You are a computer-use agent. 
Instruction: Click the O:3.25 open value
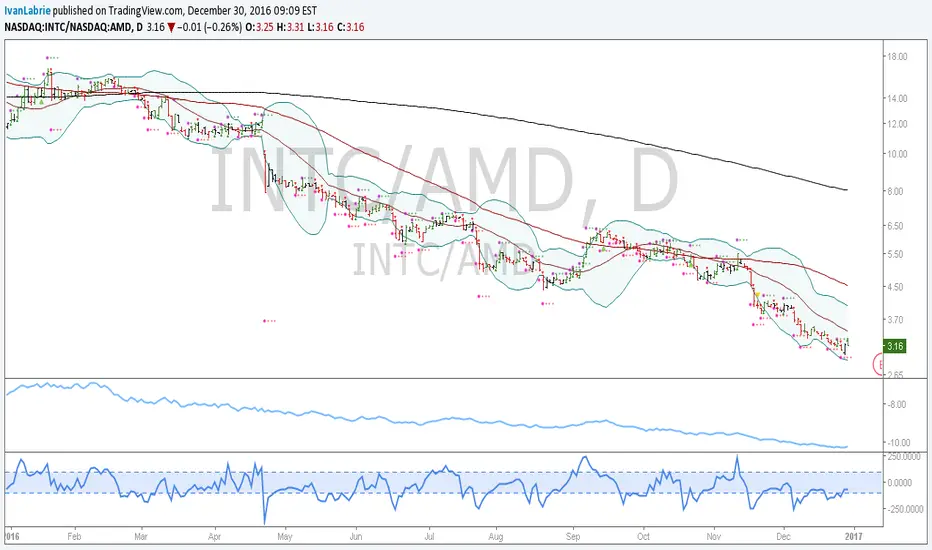tap(259, 27)
